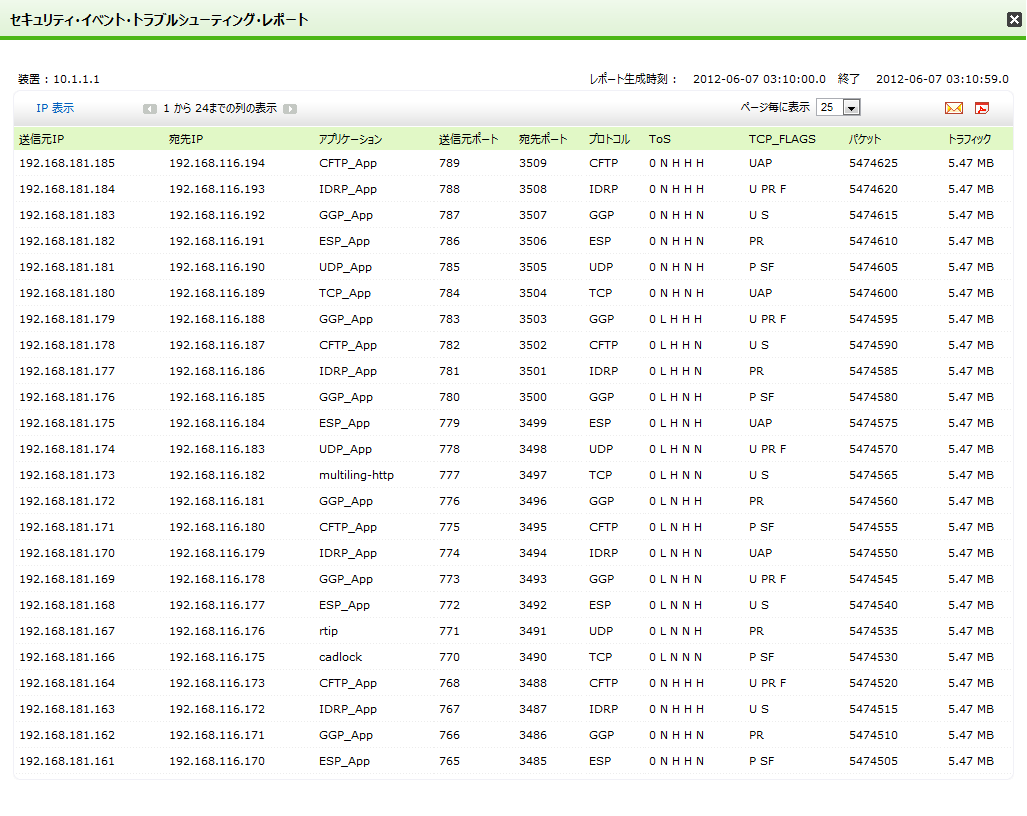Click the cadlock application cell

pyautogui.click(x=340, y=657)
